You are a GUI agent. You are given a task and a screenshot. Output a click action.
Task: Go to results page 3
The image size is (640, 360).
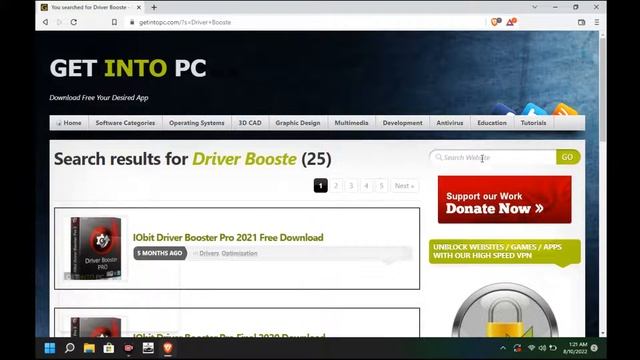click(351, 186)
